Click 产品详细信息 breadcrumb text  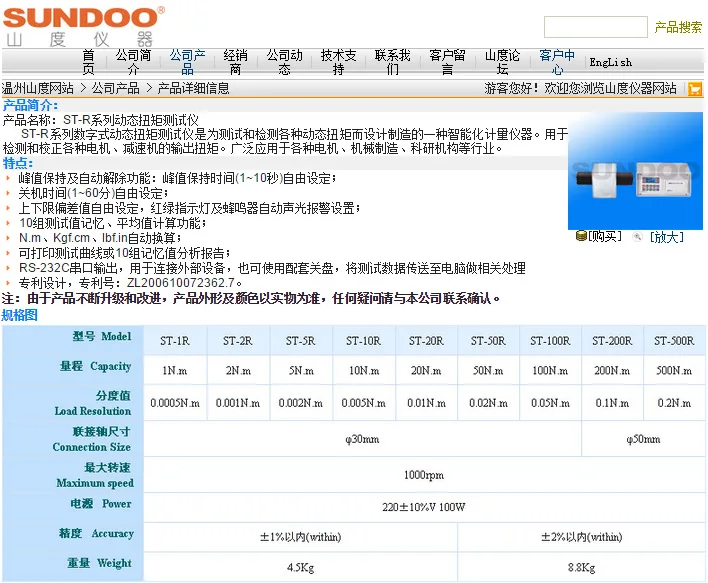[193, 88]
